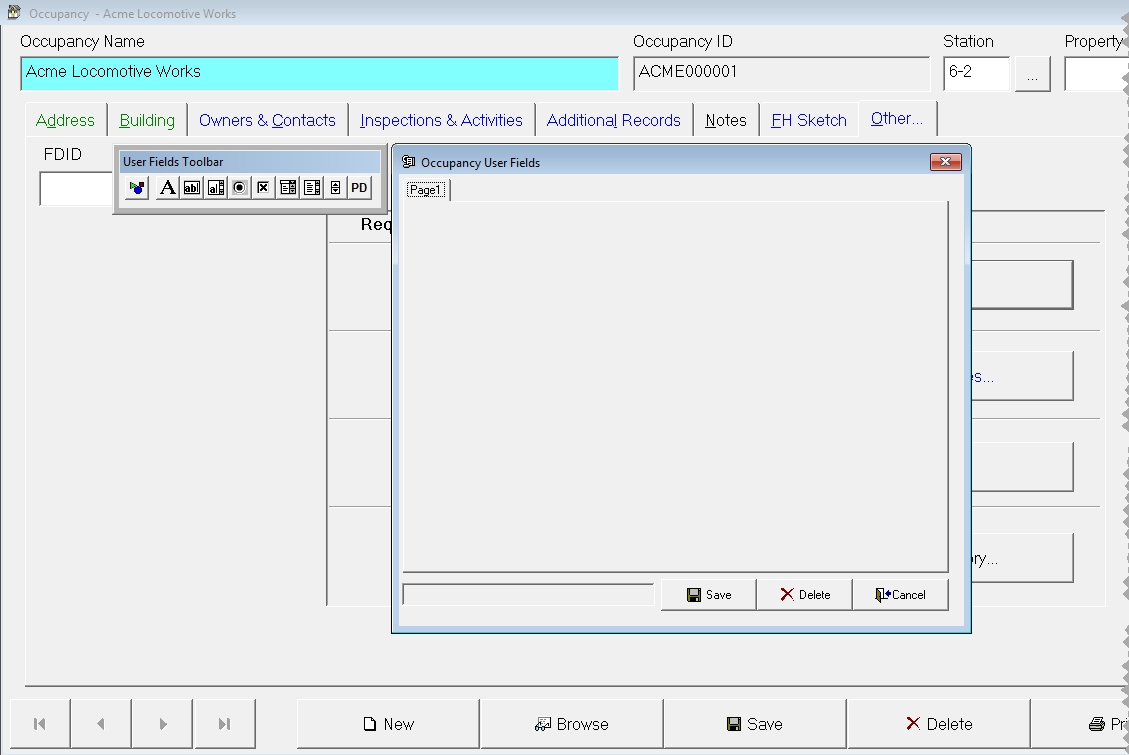Go to the previous occupancy record
1129x755 pixels.
pos(101,724)
